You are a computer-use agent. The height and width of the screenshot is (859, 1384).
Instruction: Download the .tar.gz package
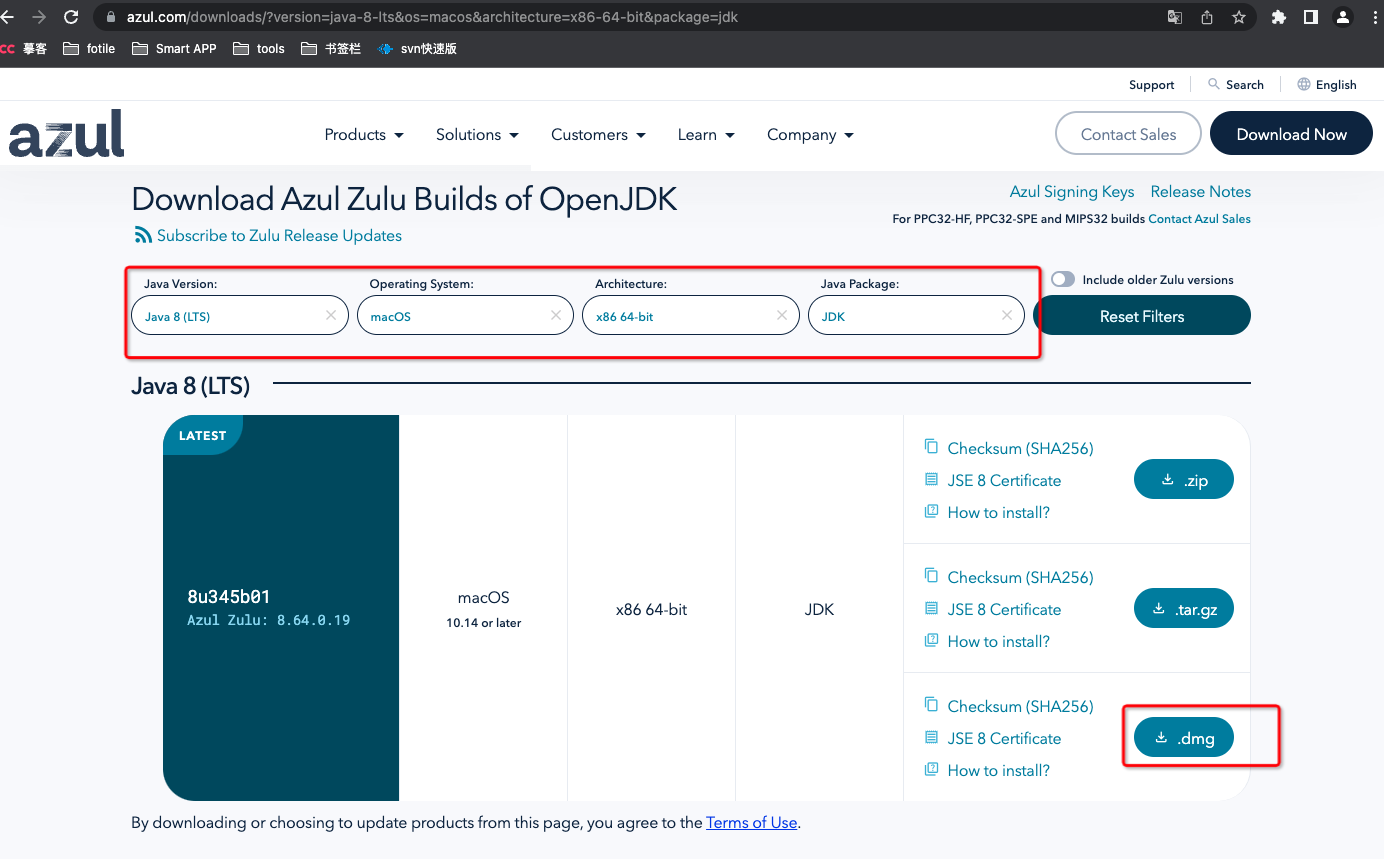(1184, 609)
